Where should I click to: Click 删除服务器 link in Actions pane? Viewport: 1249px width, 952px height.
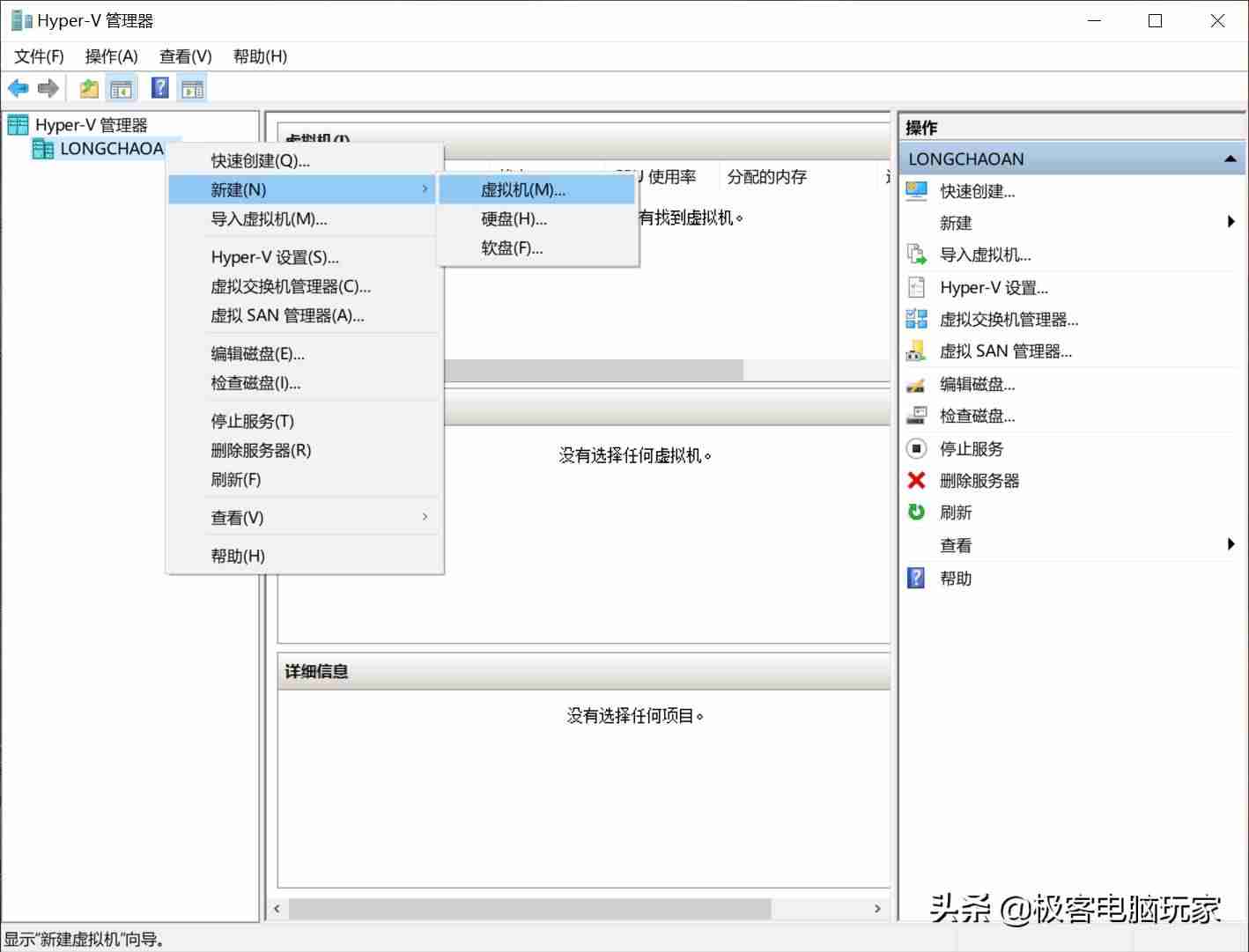(979, 480)
